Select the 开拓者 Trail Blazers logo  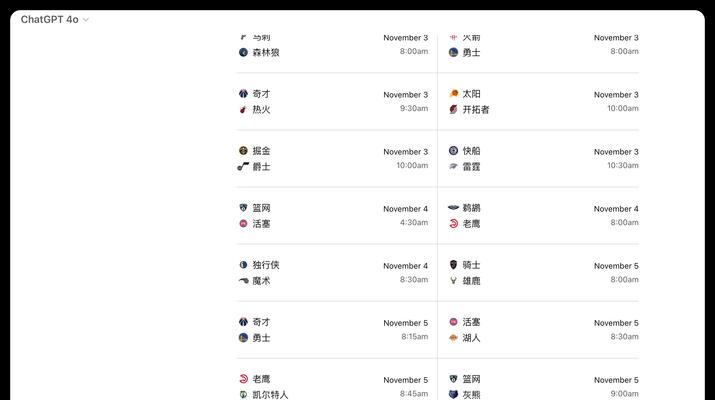click(453, 109)
